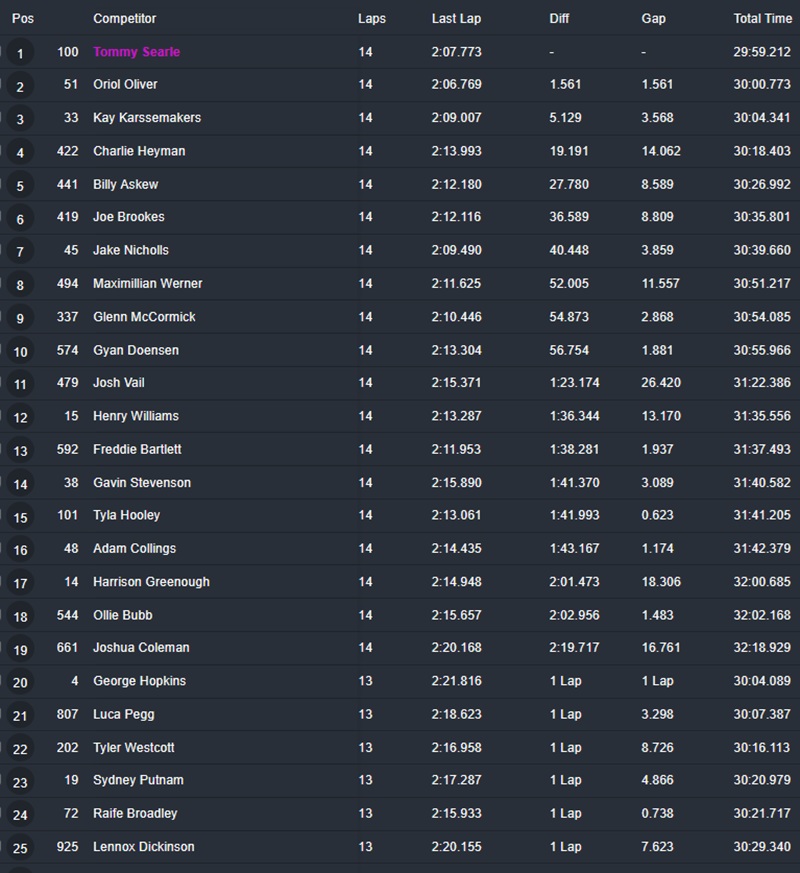Viewport: 800px width, 873px height.
Task: Click the position 20 circle badge
Action: pyautogui.click(x=20, y=682)
